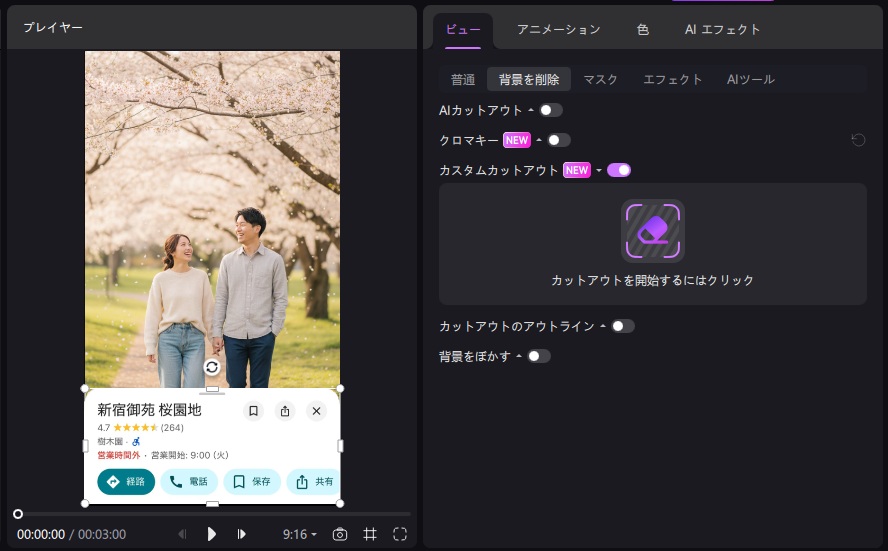The image size is (888, 551).
Task: Switch to the AI エフェクト tab
Action: (722, 30)
